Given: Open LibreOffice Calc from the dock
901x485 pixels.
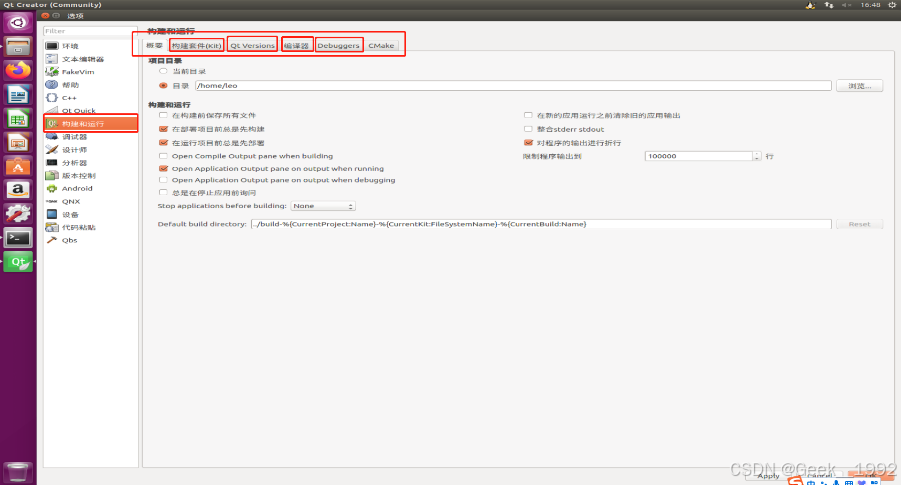Looking at the screenshot, I should click(18, 118).
